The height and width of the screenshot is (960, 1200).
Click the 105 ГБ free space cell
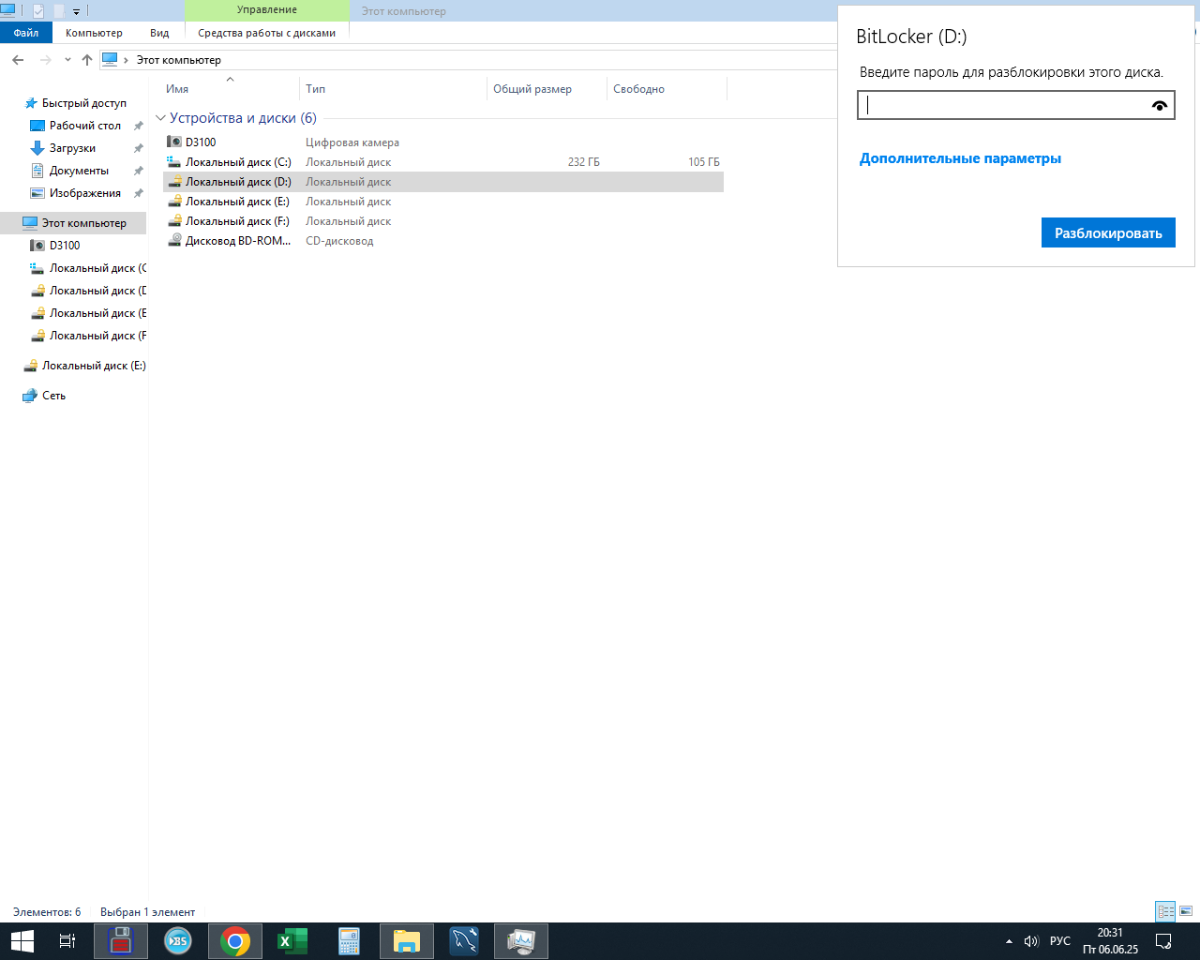(704, 162)
